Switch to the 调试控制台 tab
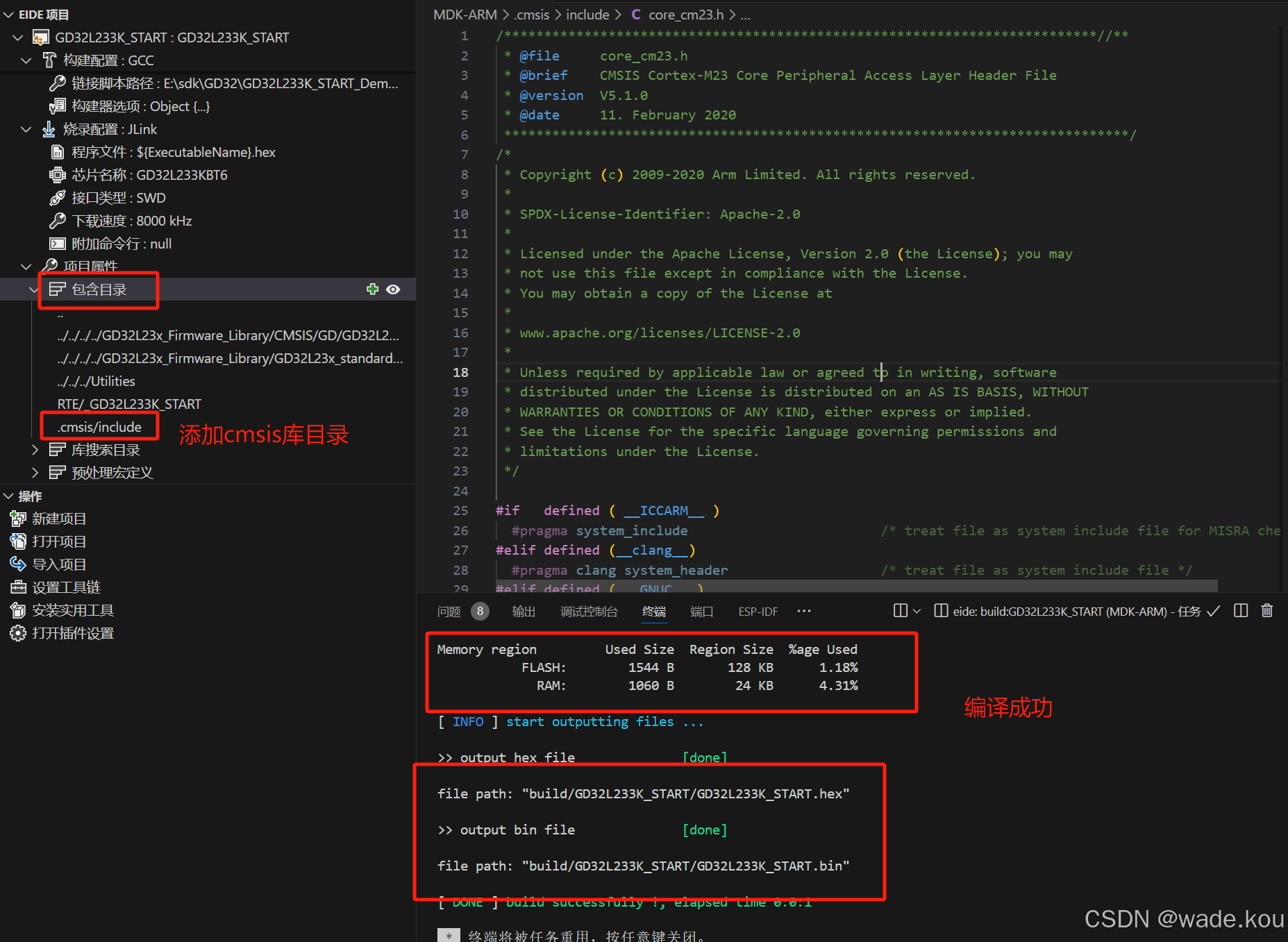The width and height of the screenshot is (1288, 942). pyautogui.click(x=589, y=612)
